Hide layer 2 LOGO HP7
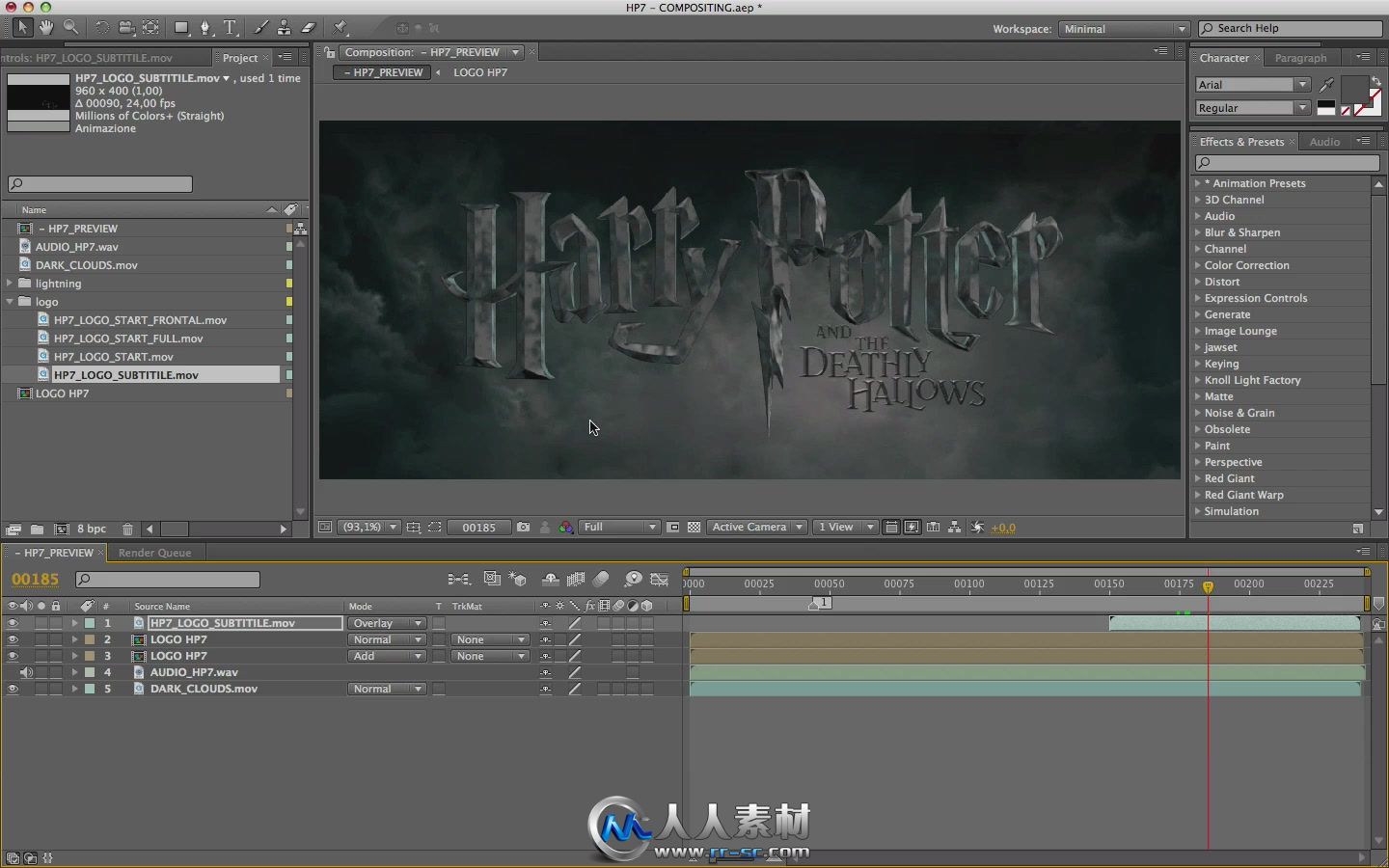The image size is (1389, 868). (x=13, y=639)
